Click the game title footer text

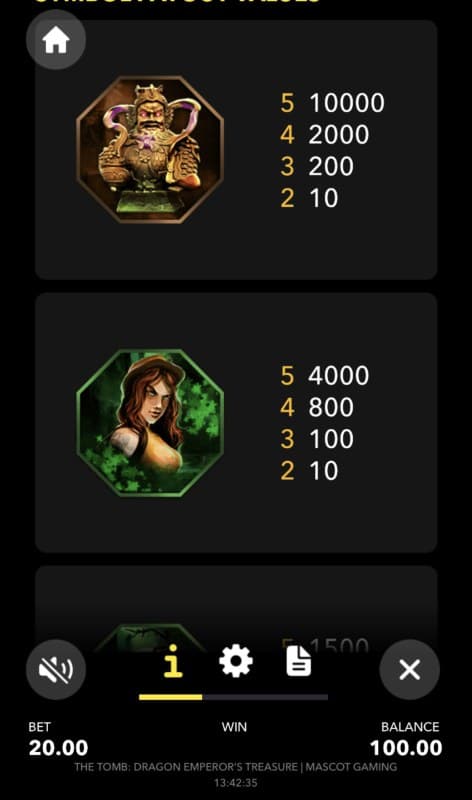pos(235,767)
